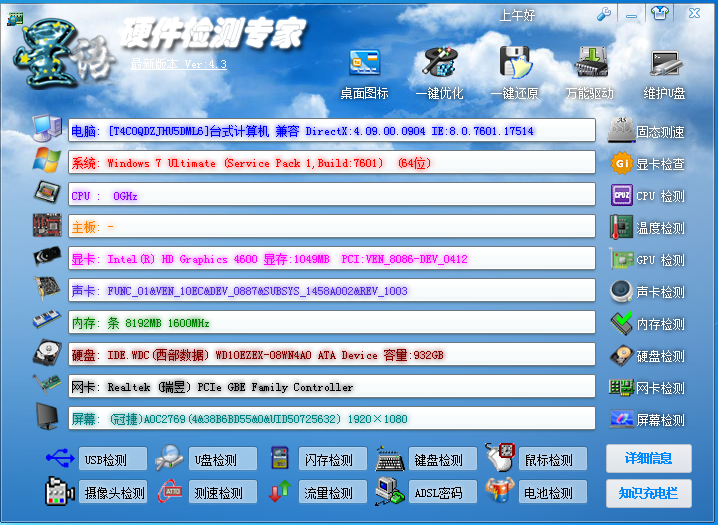
Task: Click the 电池检测 button
Action: (x=552, y=492)
